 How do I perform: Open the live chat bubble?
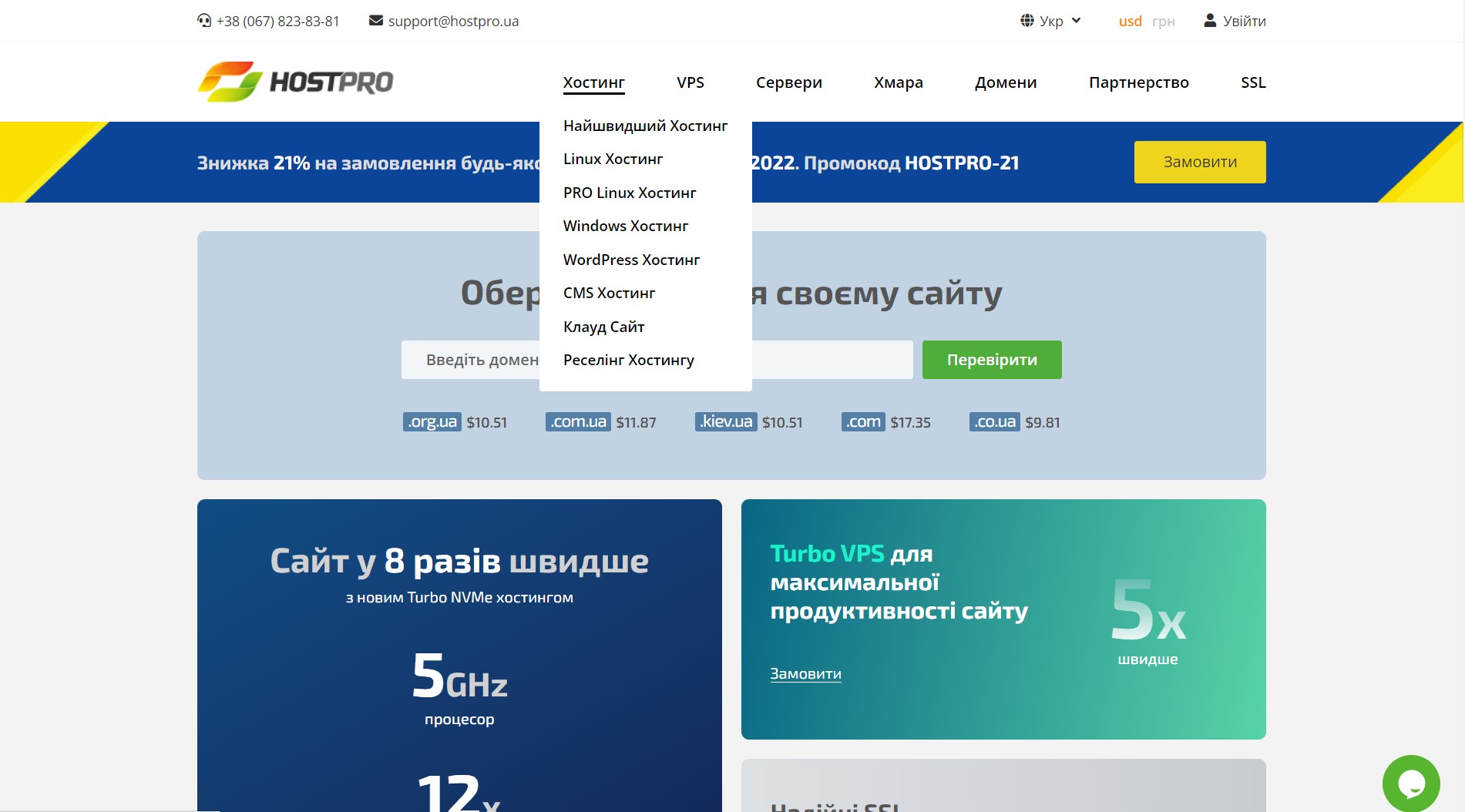coord(1410,783)
